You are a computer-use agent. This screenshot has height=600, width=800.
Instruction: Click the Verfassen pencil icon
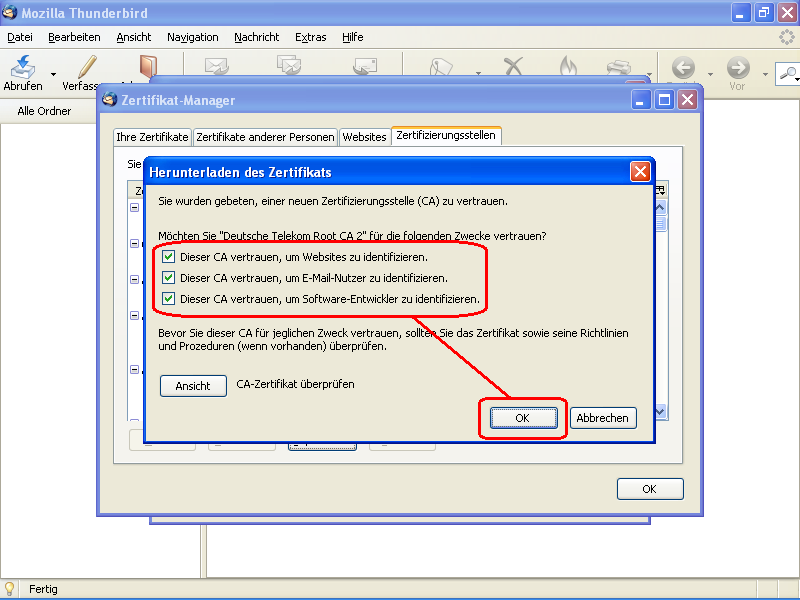coord(87,67)
